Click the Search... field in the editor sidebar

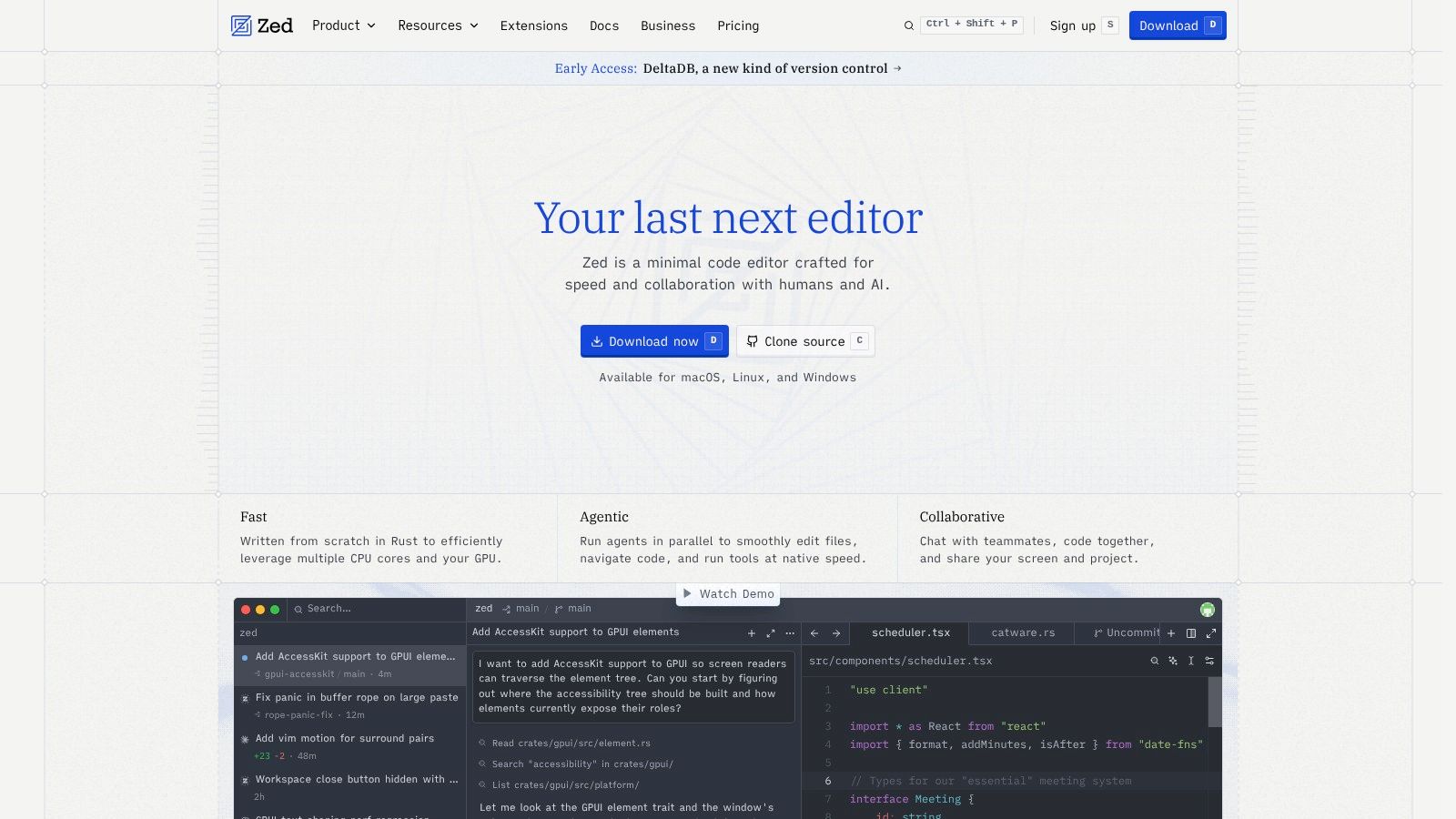point(376,609)
